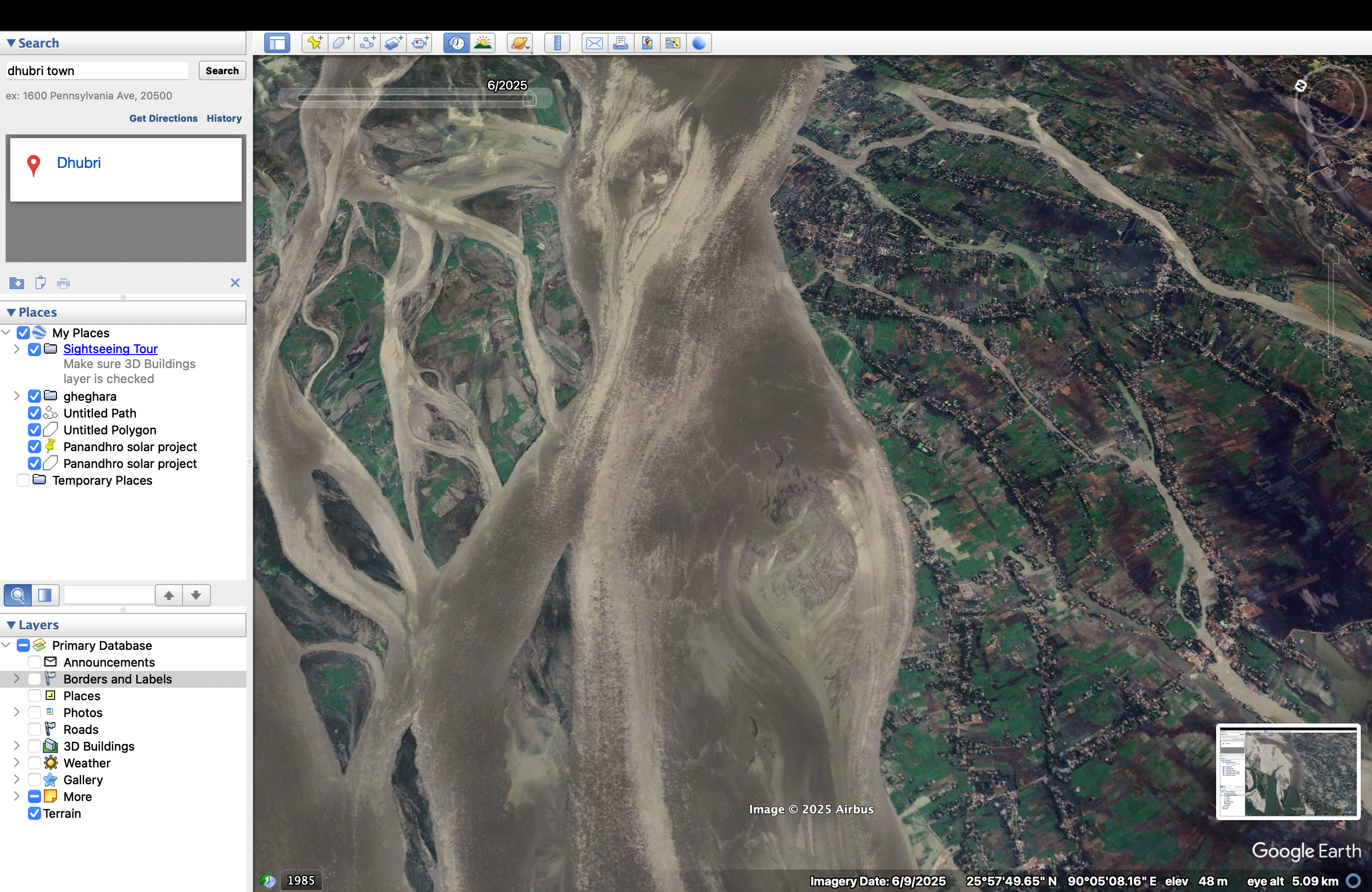1372x892 pixels.
Task: Click the dhubri town search field
Action: (97, 70)
